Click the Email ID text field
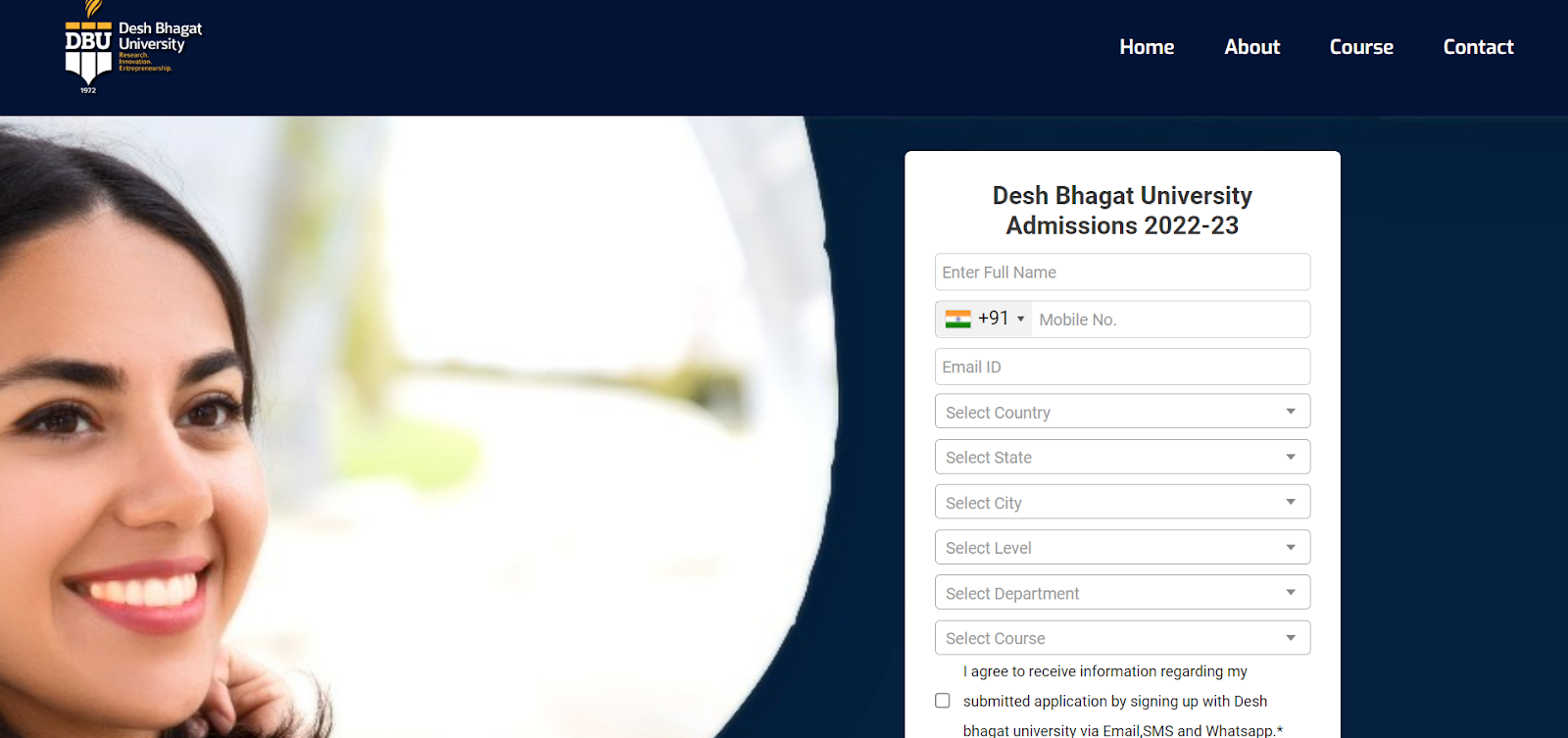The height and width of the screenshot is (738, 1568). pos(1122,367)
